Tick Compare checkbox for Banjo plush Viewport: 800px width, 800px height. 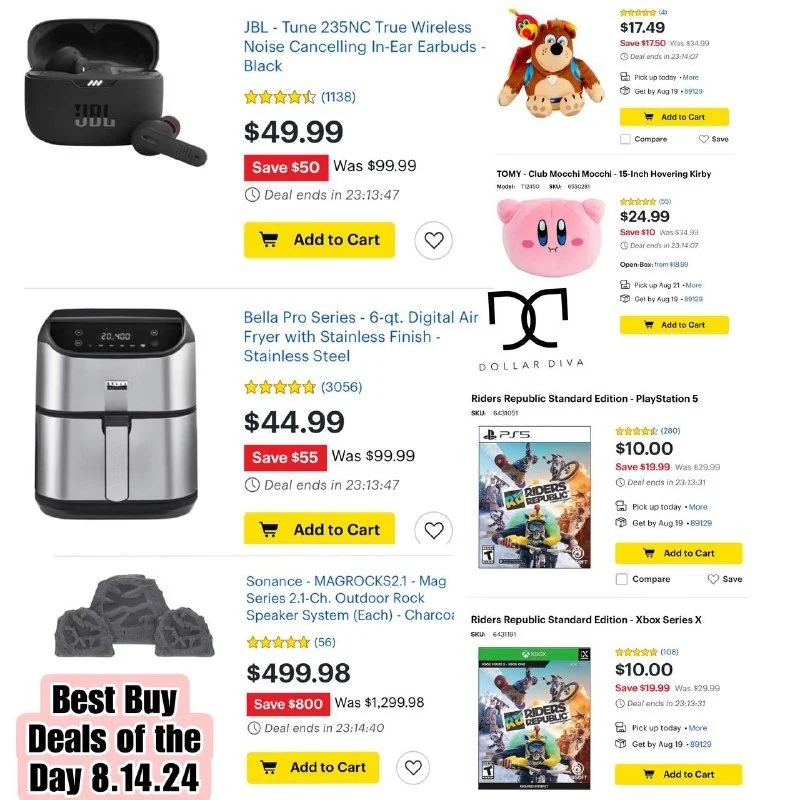[x=625, y=139]
